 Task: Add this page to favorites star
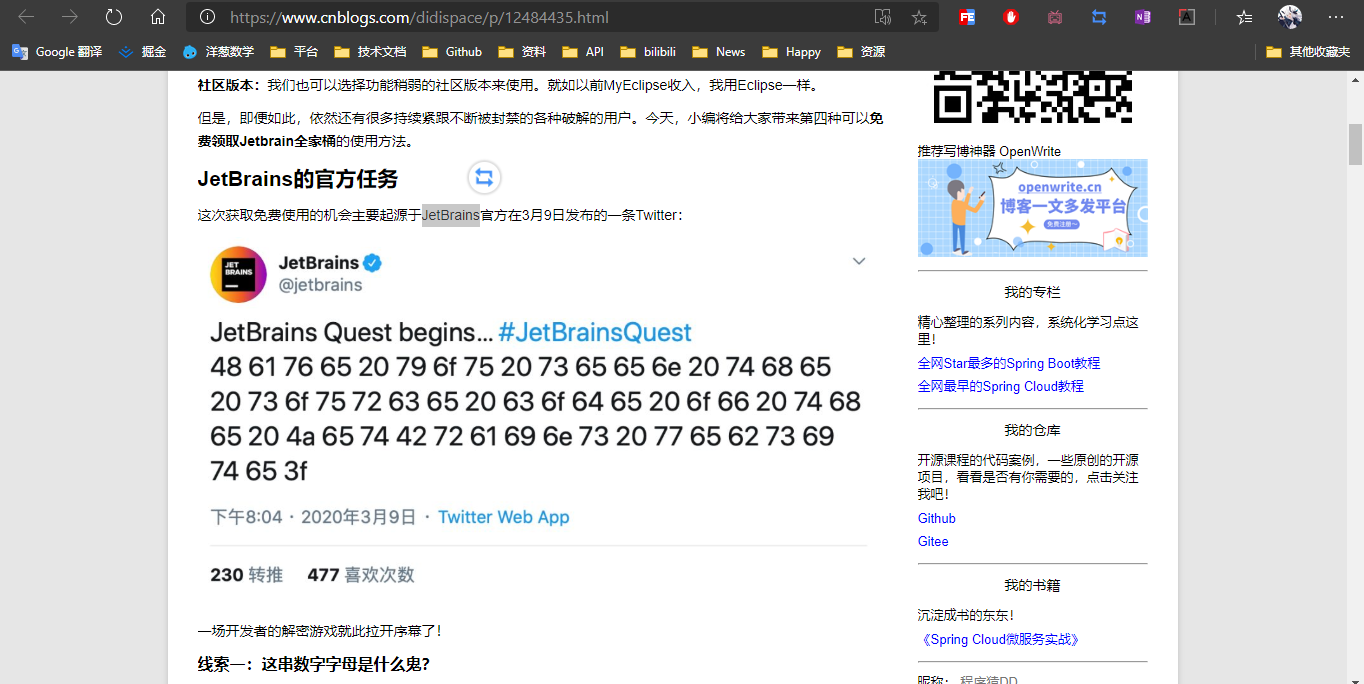coord(919,17)
